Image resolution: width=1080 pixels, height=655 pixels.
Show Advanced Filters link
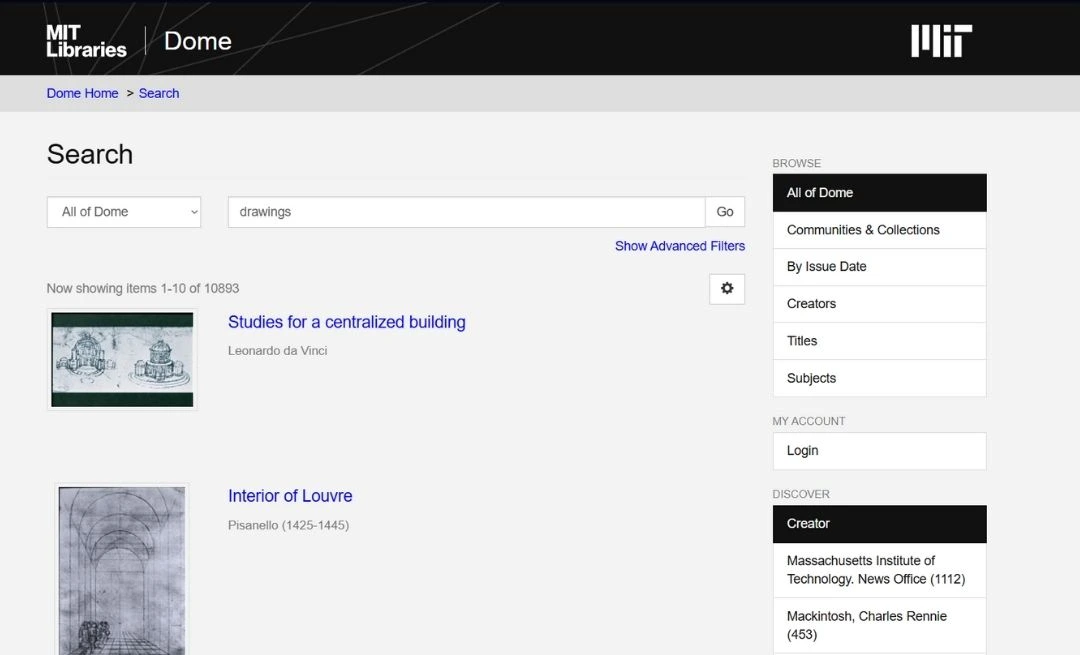(x=679, y=246)
